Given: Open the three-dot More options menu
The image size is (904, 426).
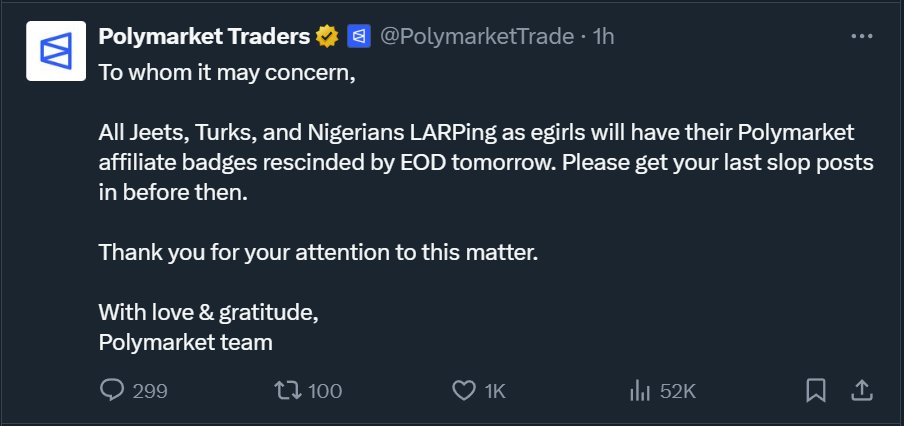Looking at the screenshot, I should [861, 36].
